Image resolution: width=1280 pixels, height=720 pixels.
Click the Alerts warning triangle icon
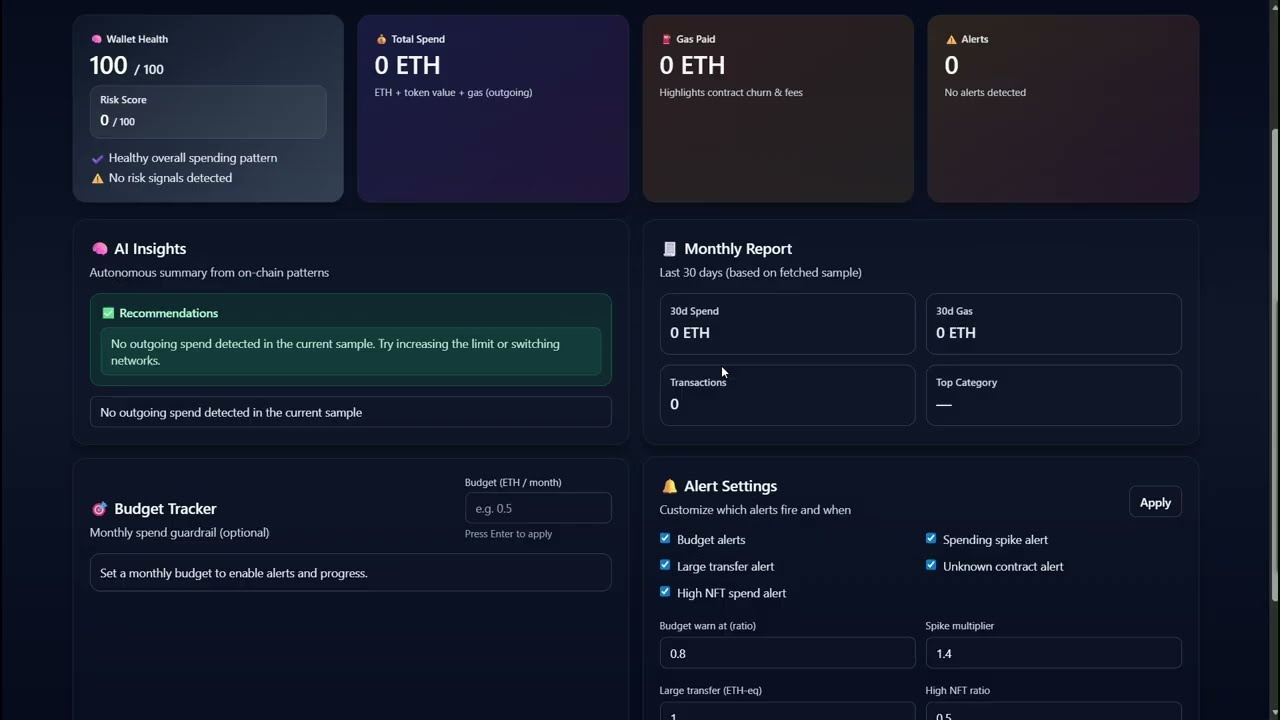click(951, 39)
